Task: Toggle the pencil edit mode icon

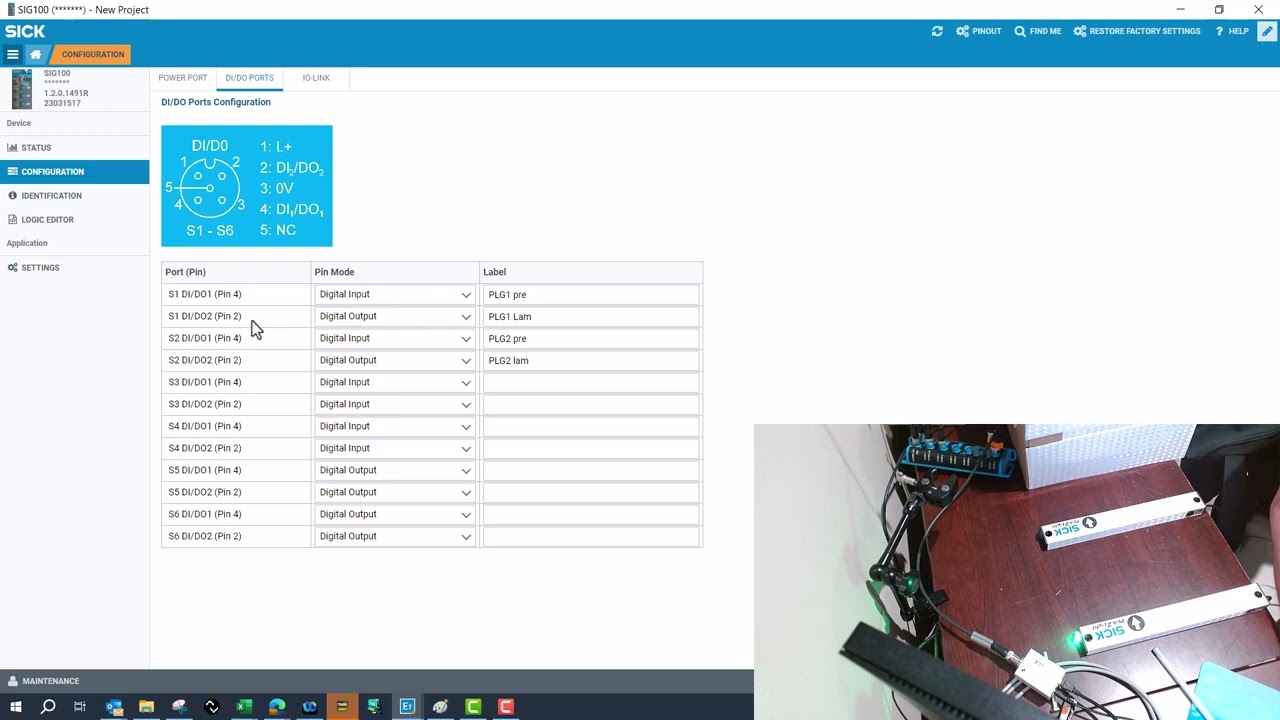Action: 1267,31
